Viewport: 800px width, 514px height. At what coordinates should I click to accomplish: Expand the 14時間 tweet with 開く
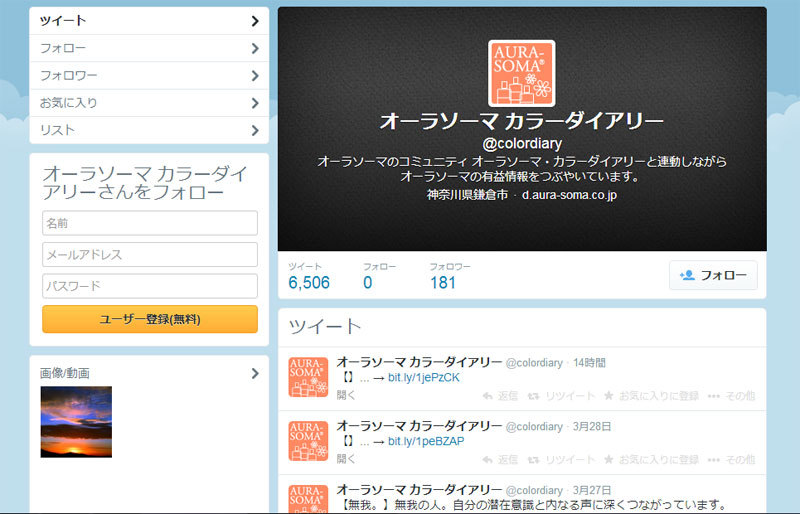(346, 395)
